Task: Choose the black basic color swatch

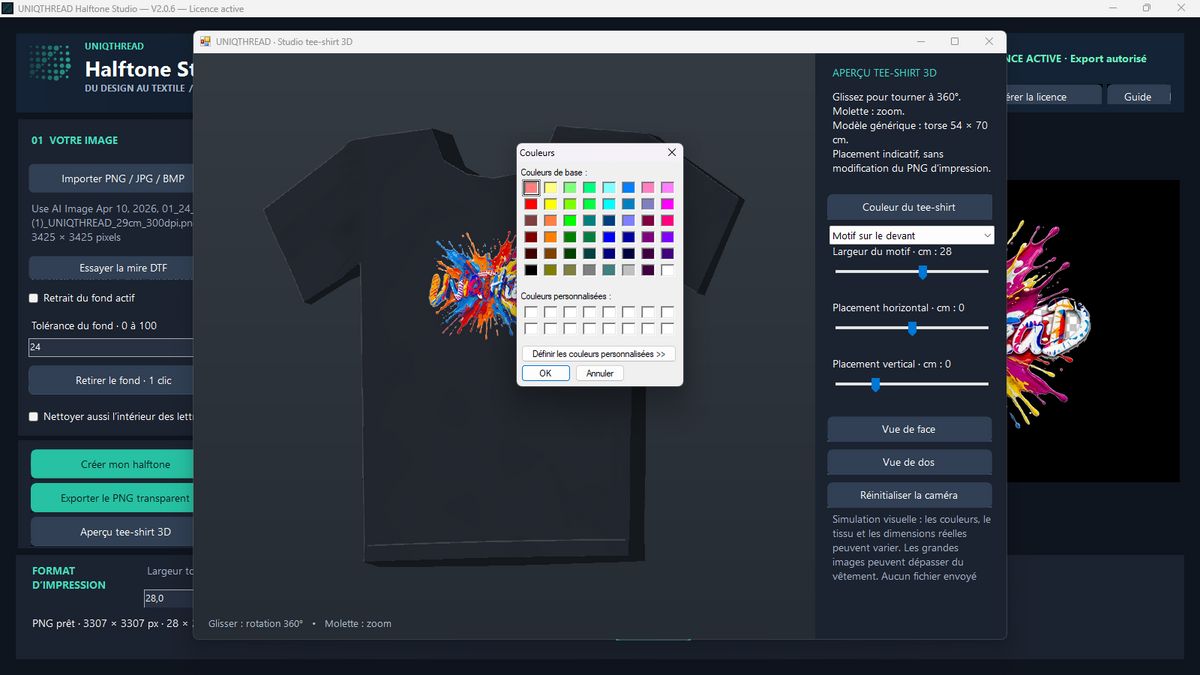Action: click(x=531, y=270)
